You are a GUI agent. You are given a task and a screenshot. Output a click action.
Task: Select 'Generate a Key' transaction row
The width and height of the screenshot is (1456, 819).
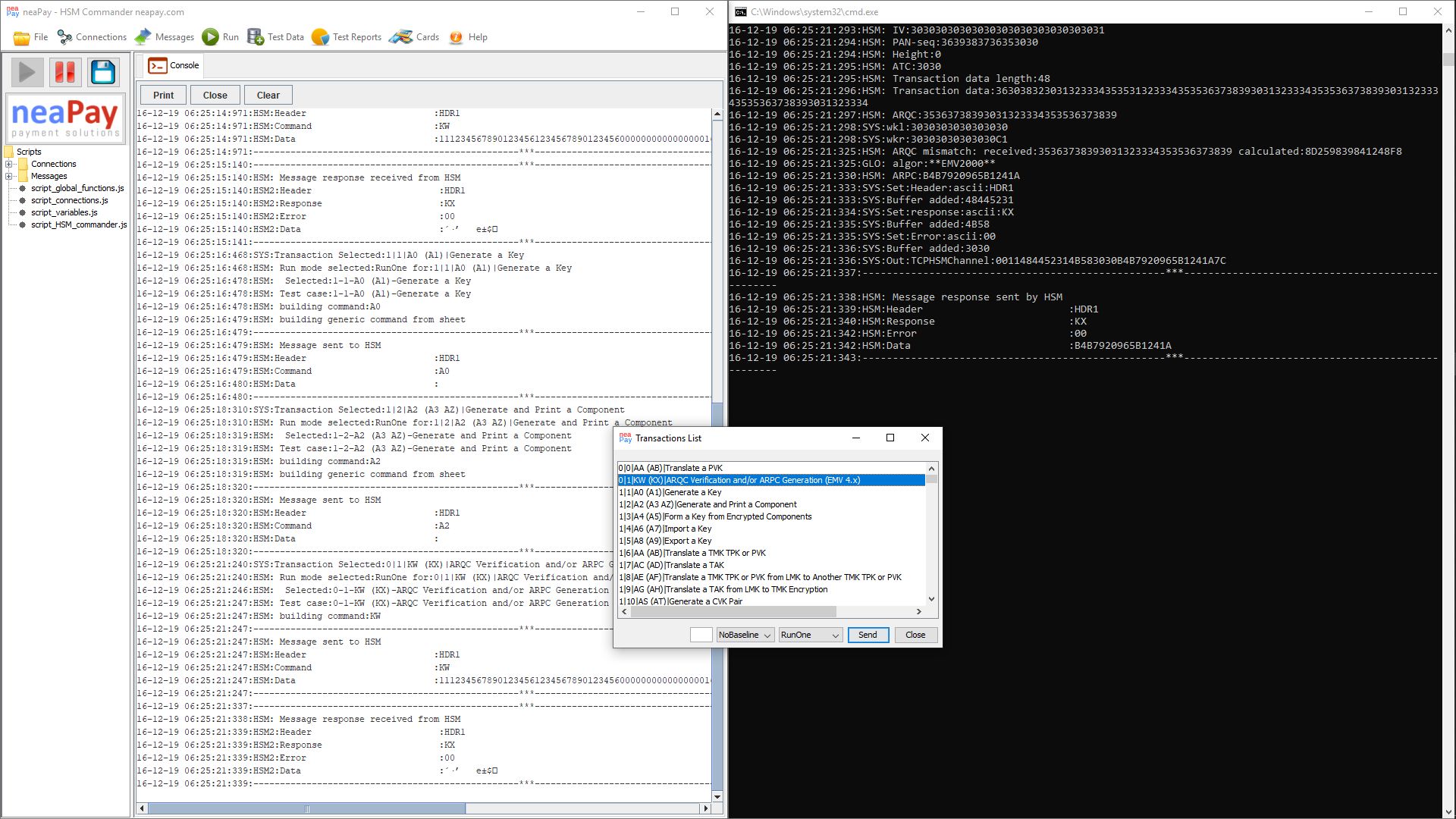(771, 492)
